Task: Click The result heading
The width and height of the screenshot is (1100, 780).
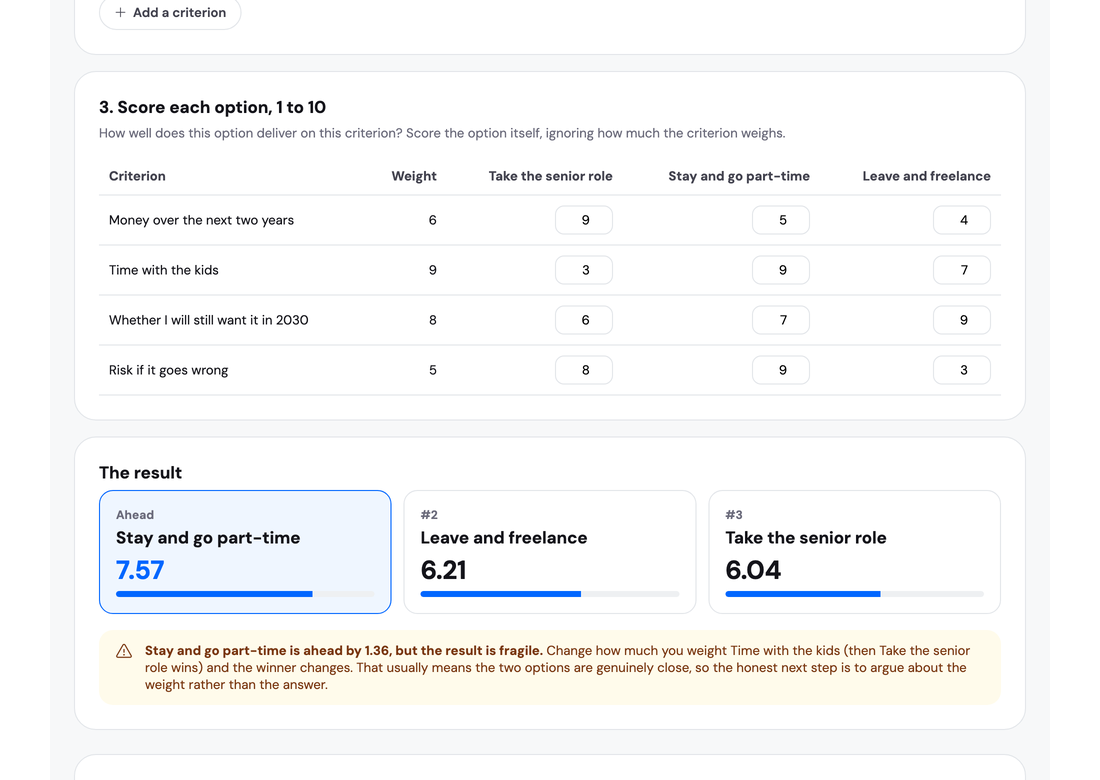Action: point(140,473)
